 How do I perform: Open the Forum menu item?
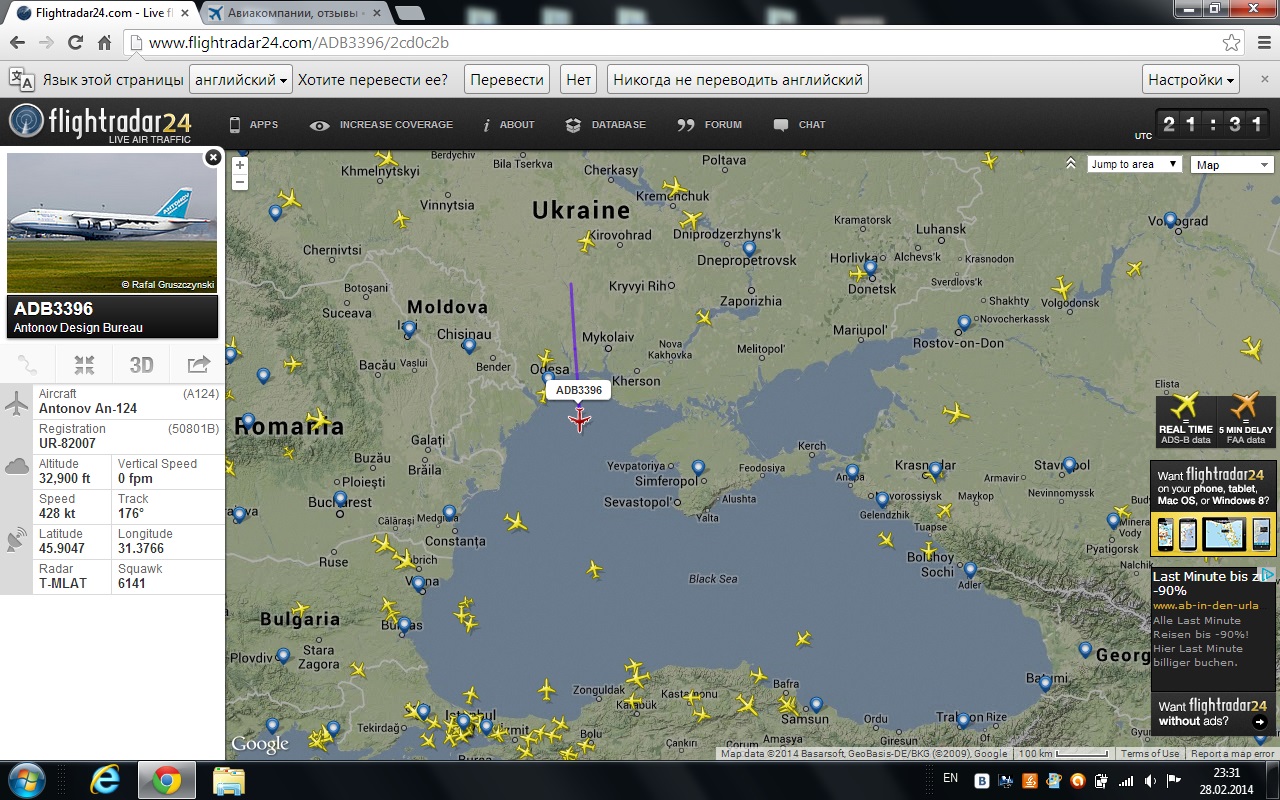tap(710, 125)
